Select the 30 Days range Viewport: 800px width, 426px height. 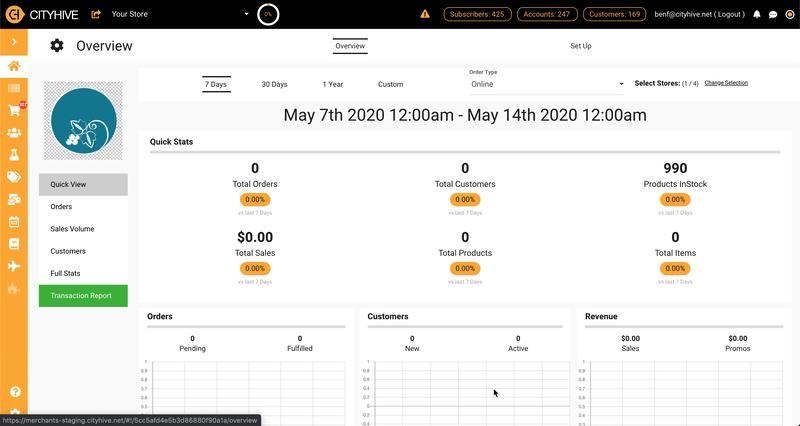pyautogui.click(x=274, y=84)
